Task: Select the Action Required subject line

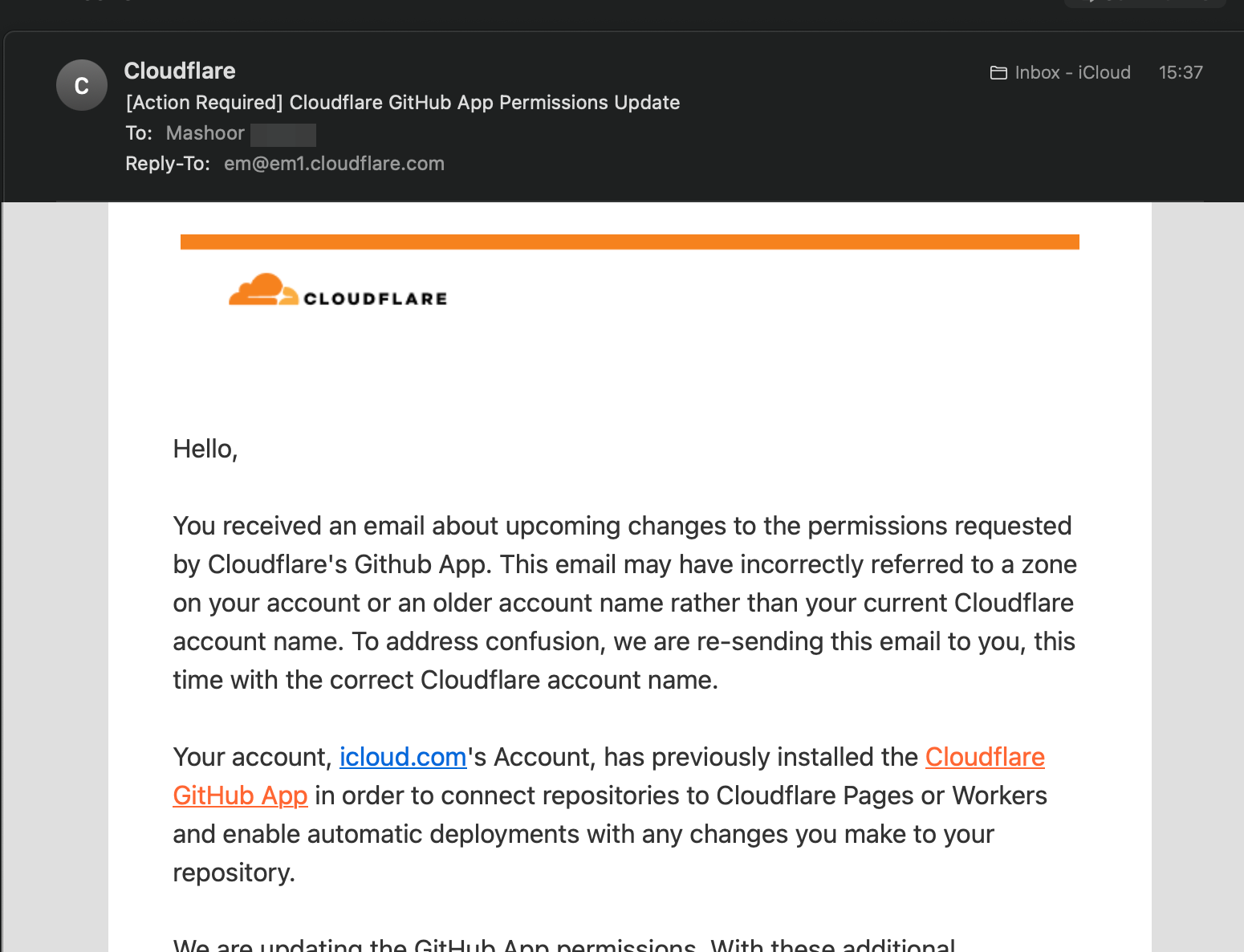Action: click(x=403, y=103)
